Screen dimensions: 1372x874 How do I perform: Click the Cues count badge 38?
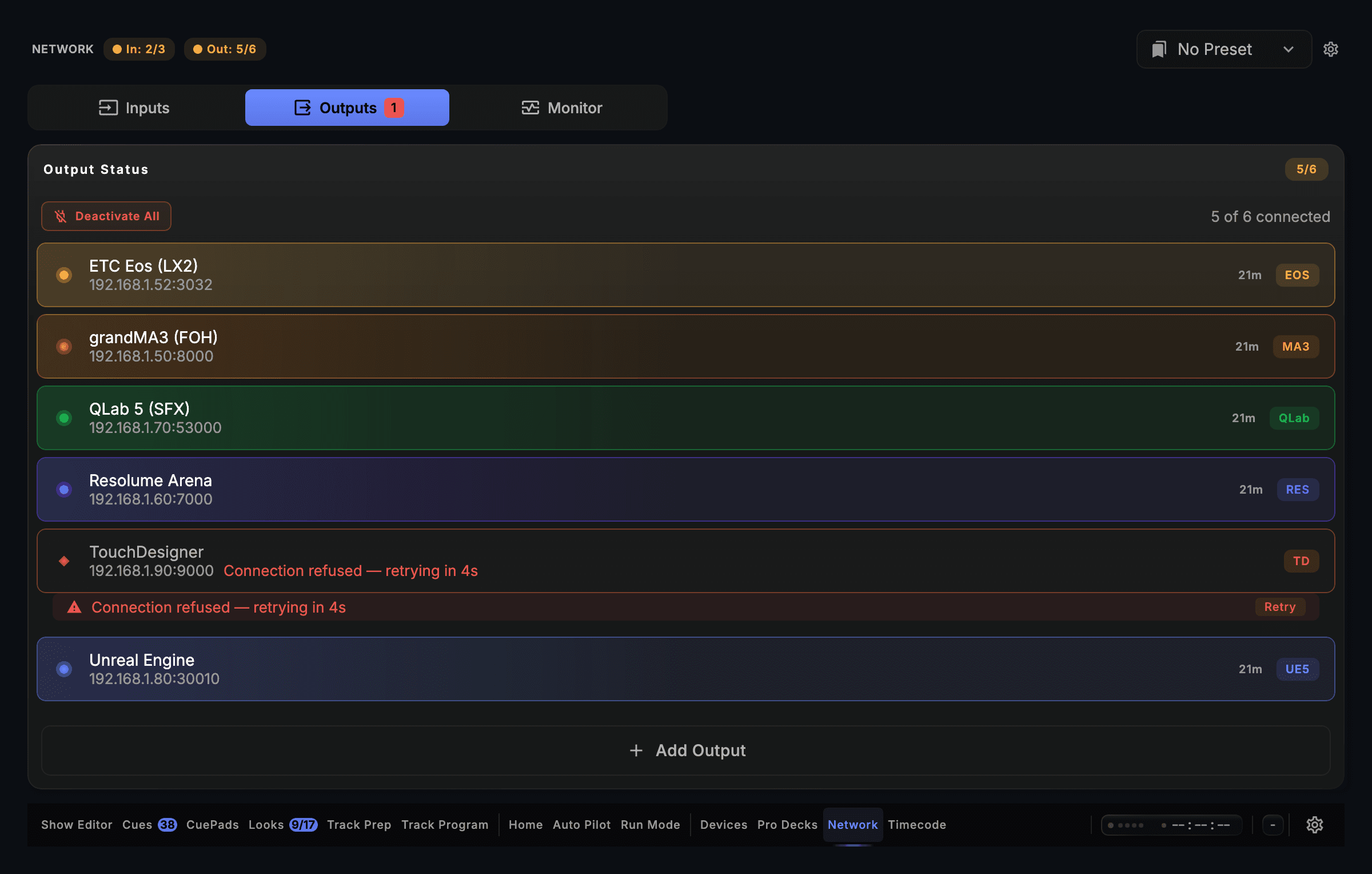click(167, 825)
